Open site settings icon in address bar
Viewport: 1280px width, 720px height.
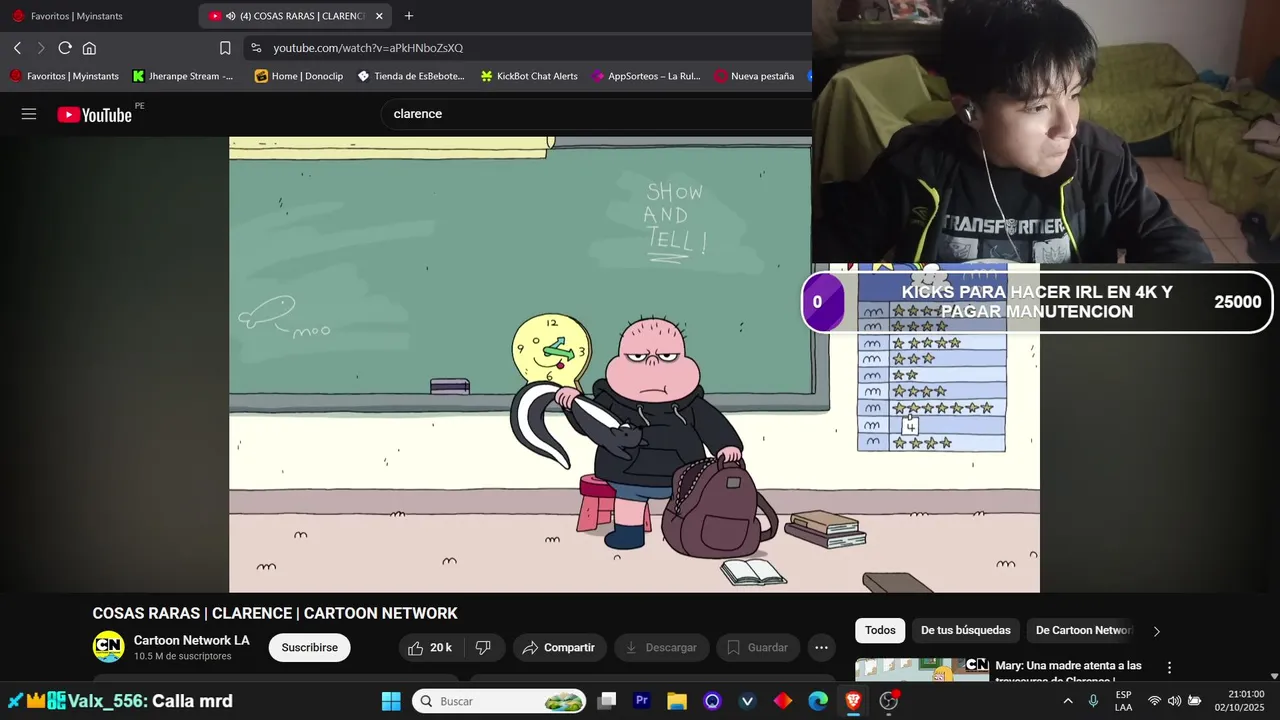256,48
